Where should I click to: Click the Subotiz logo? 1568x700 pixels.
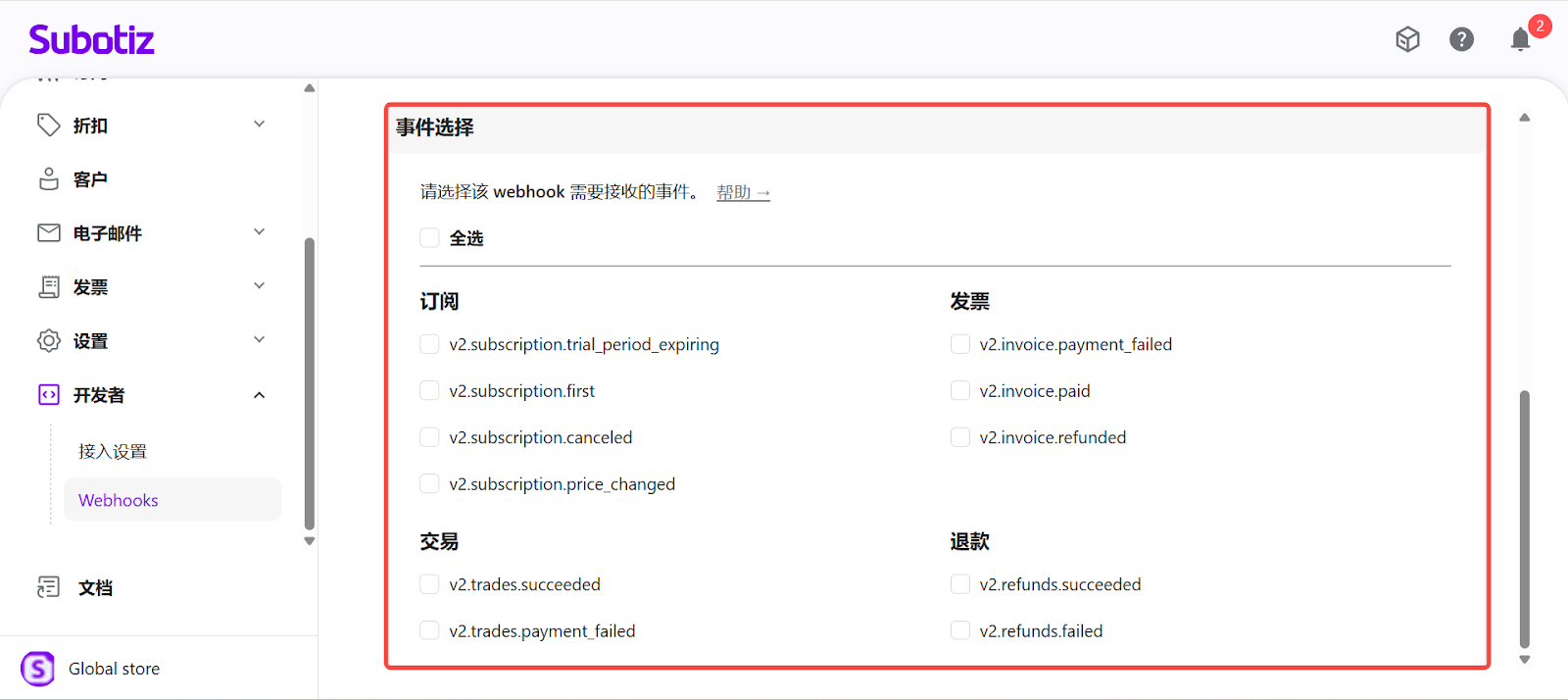click(91, 40)
